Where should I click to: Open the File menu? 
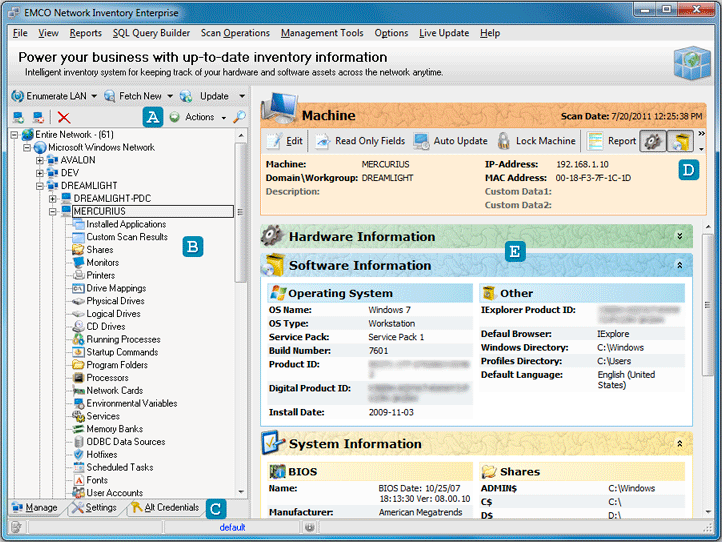20,33
